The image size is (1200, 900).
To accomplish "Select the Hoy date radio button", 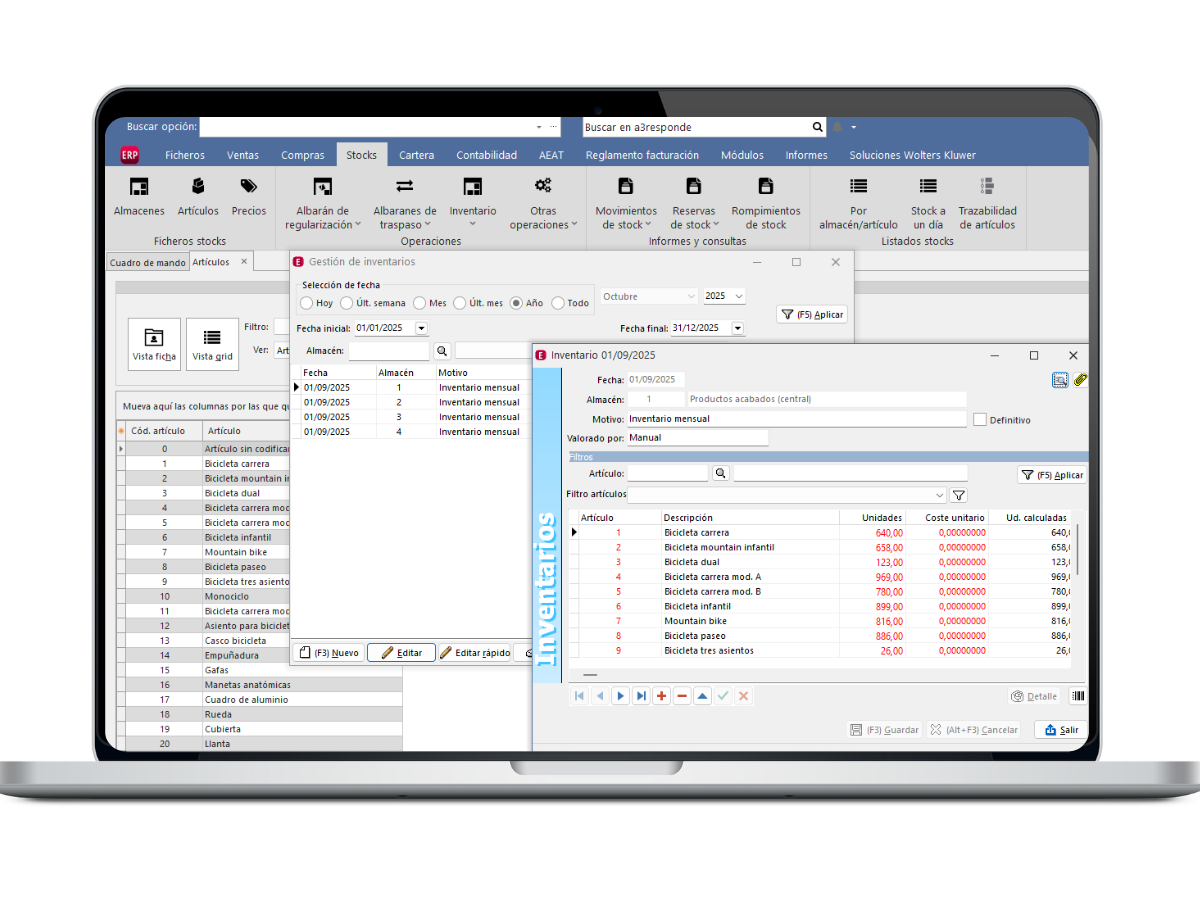I will [x=307, y=303].
